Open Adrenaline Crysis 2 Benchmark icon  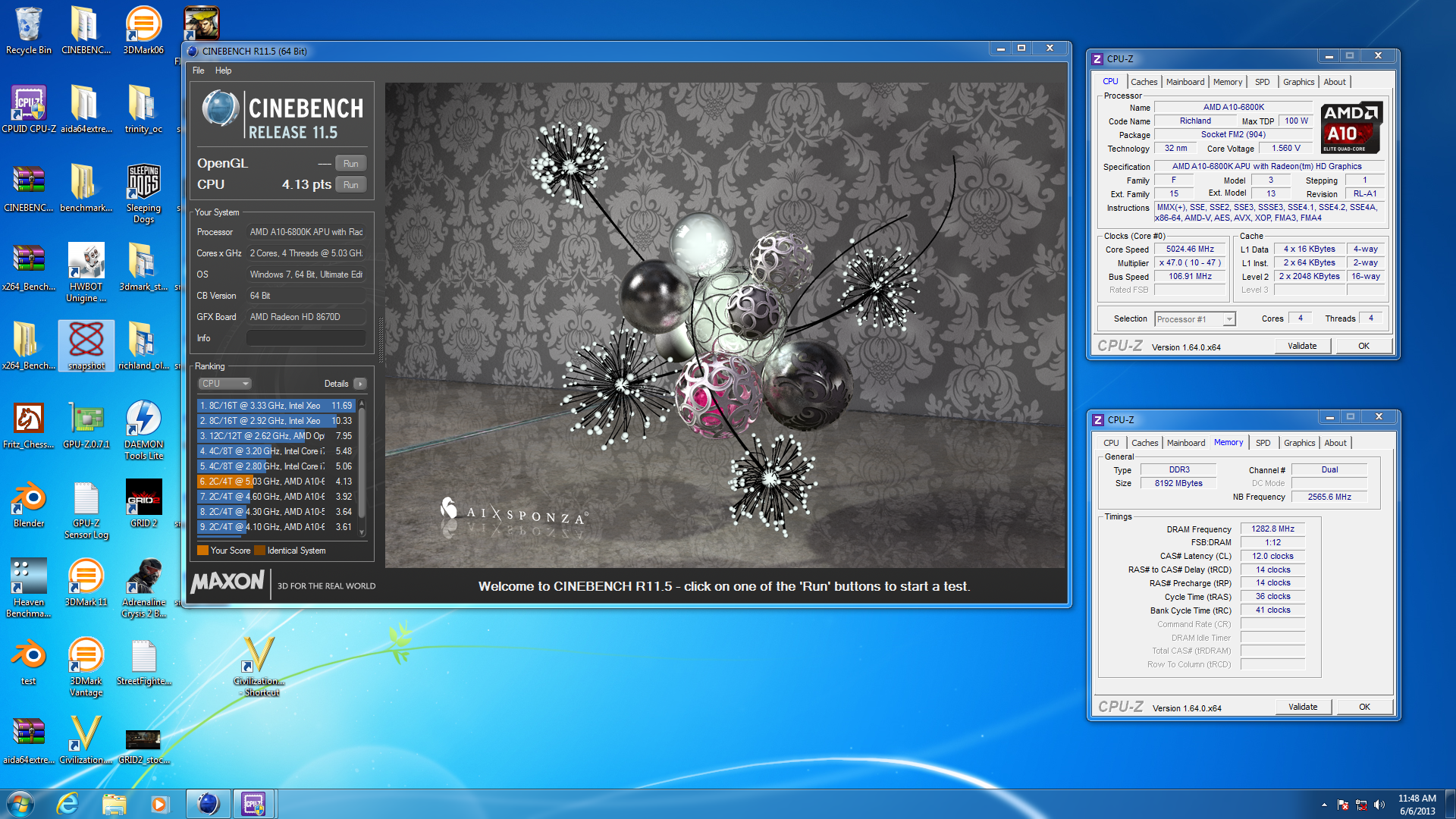tap(143, 588)
